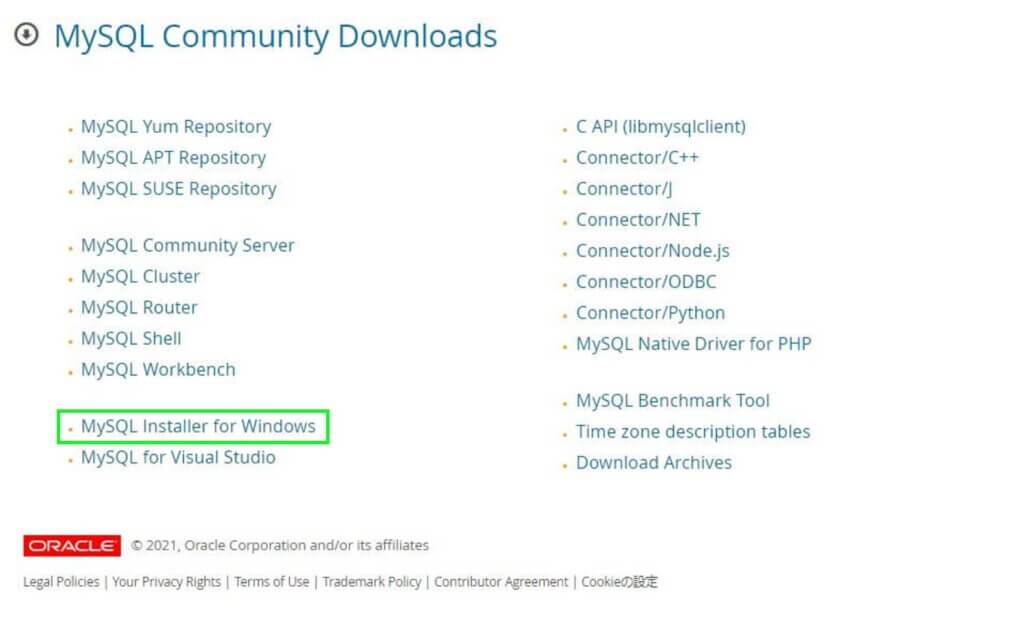Screen dimensions: 1024x625
Task: Open MySQL for Visual Studio link
Action: (178, 457)
